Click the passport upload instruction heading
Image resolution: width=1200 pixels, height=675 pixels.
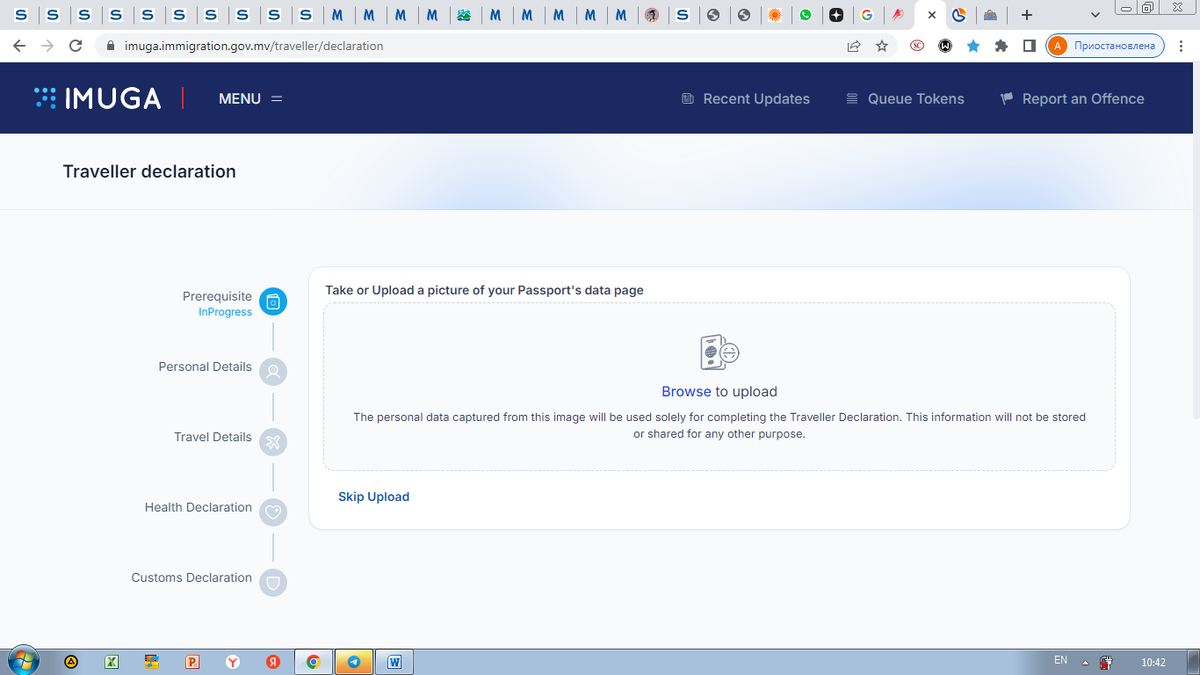coord(484,290)
